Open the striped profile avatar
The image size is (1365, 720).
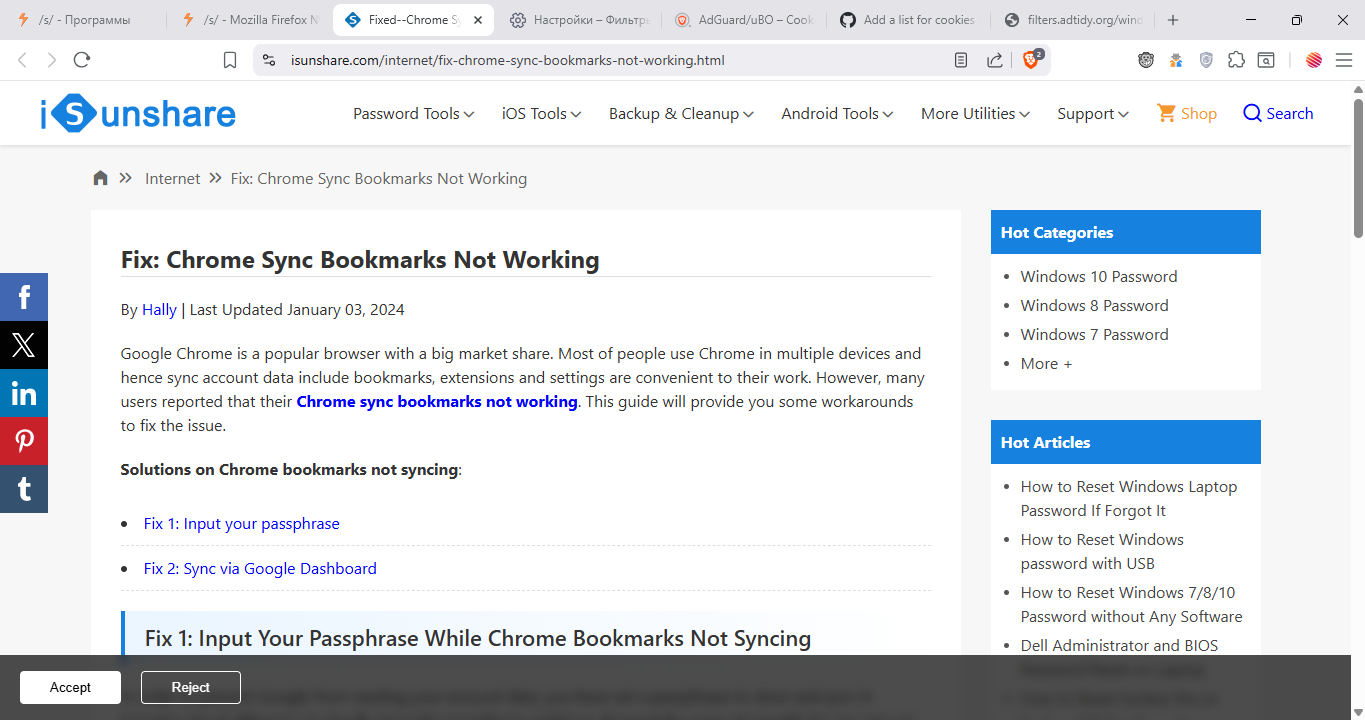pos(1314,60)
